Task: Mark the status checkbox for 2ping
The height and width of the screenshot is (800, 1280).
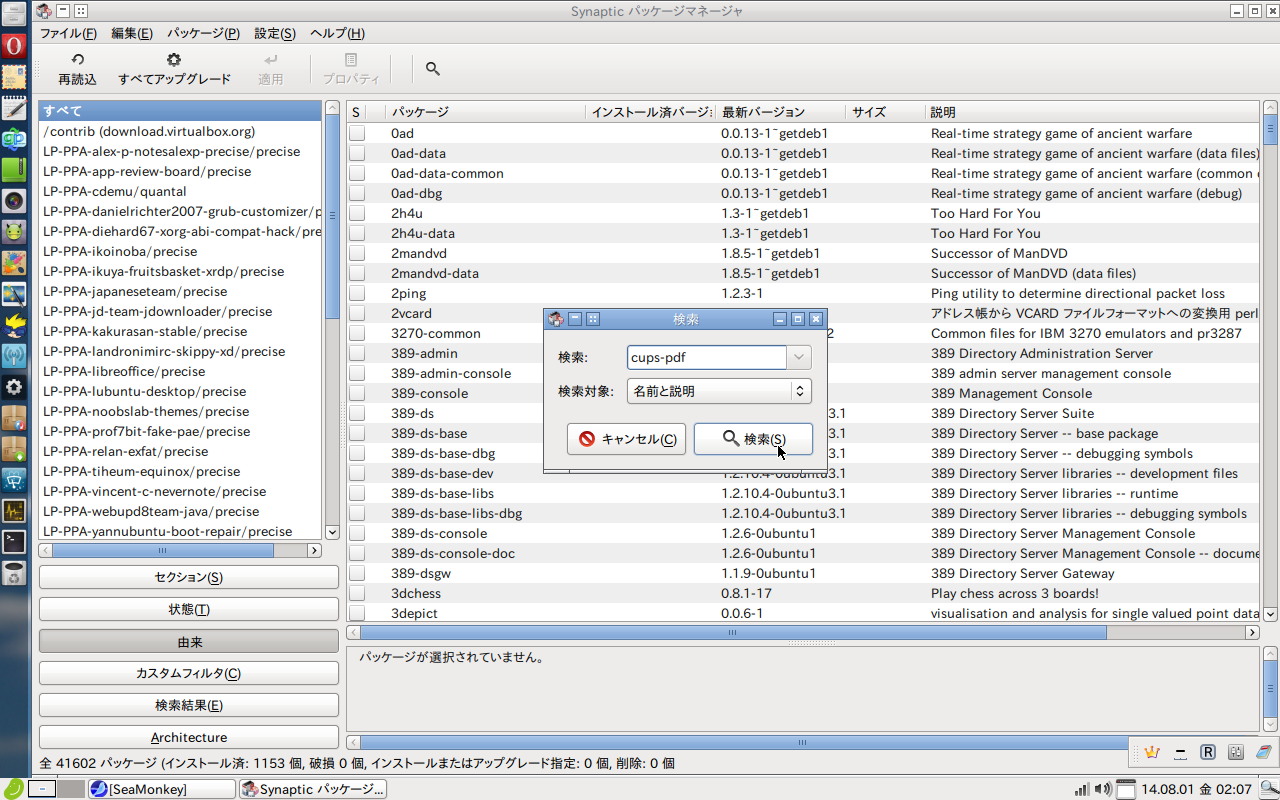Action: pos(357,293)
